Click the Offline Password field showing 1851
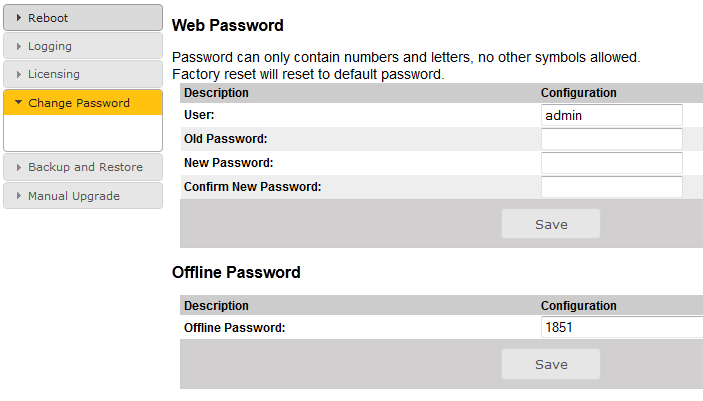The image size is (703, 401). tap(620, 327)
